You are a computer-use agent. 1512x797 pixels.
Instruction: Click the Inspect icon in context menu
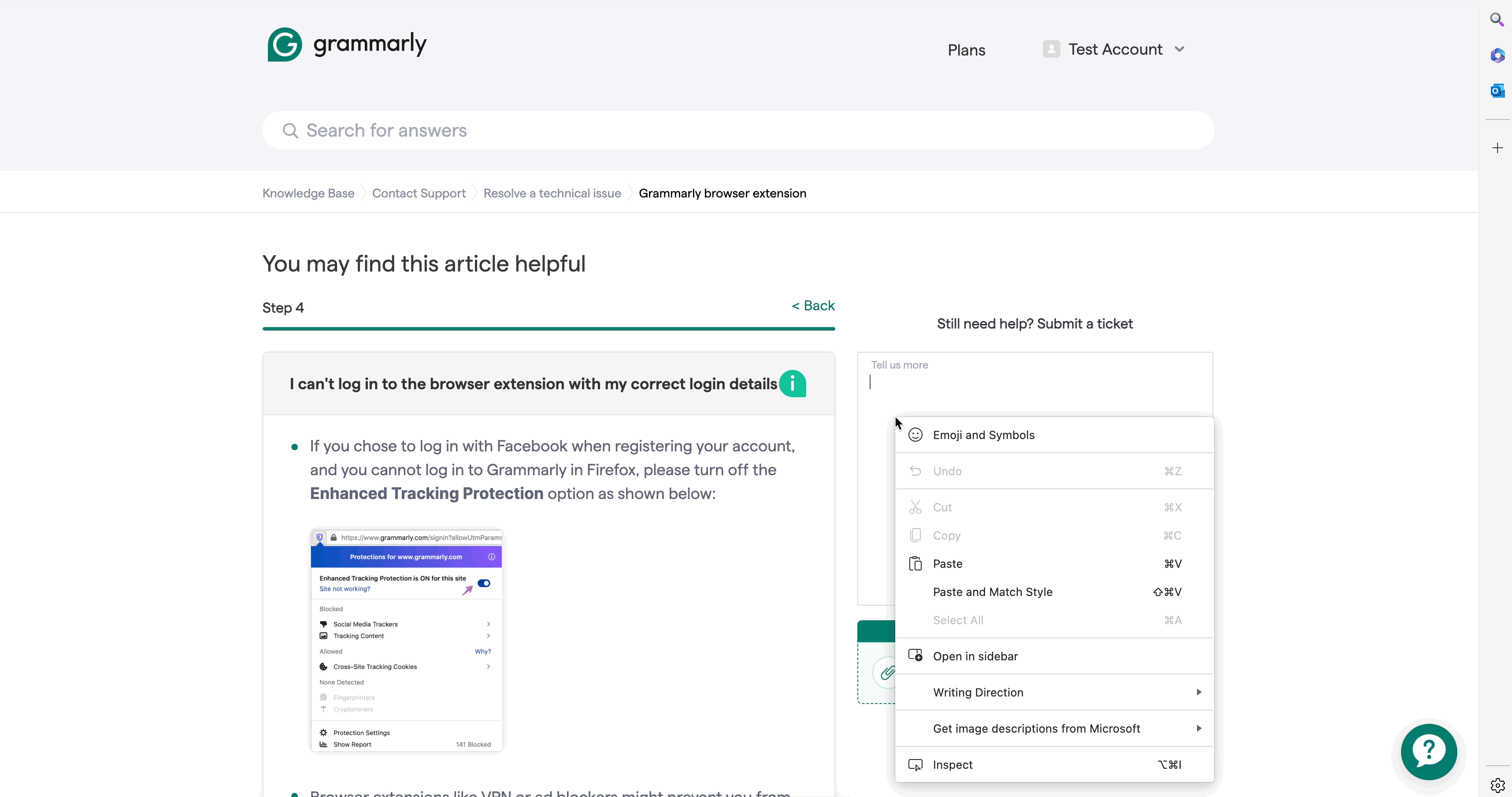[915, 765]
